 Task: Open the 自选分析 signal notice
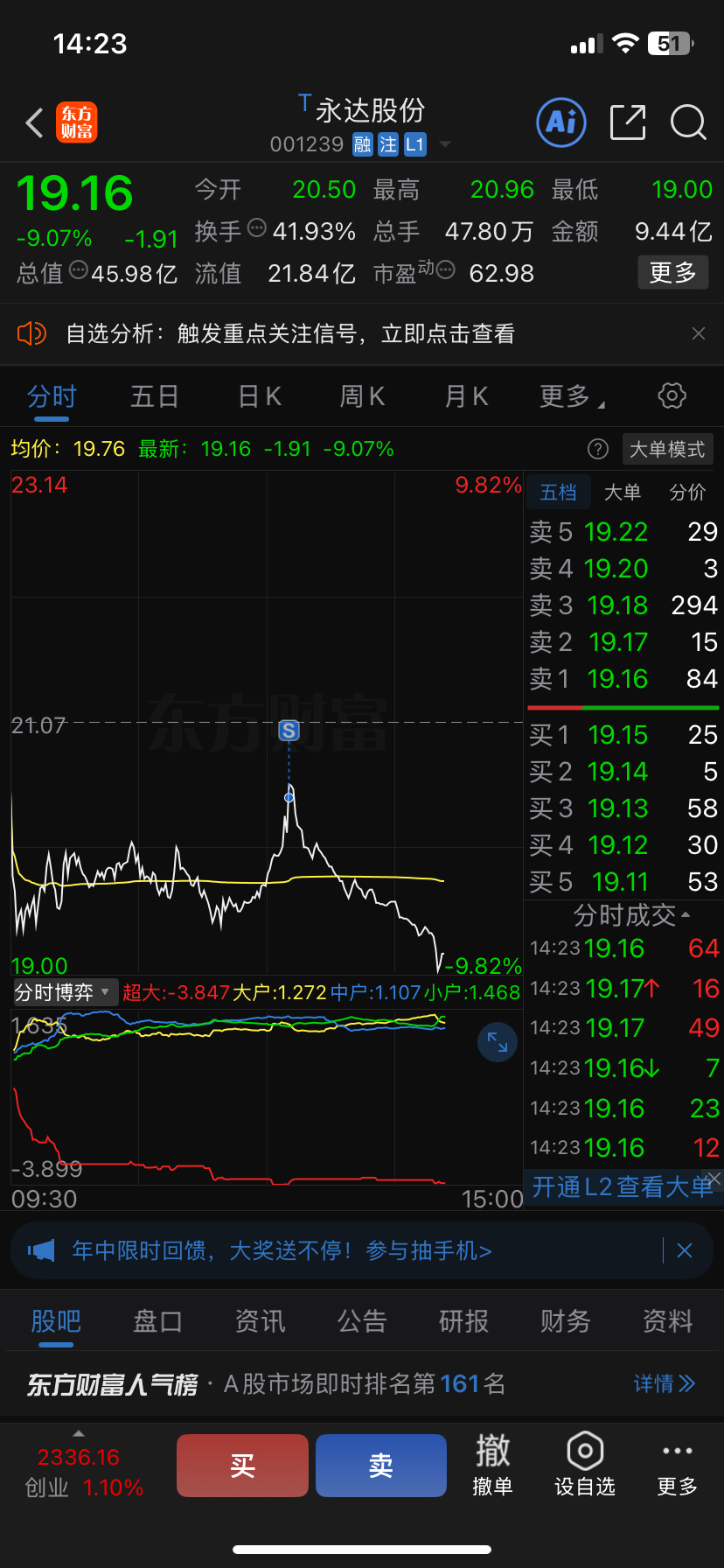(290, 333)
